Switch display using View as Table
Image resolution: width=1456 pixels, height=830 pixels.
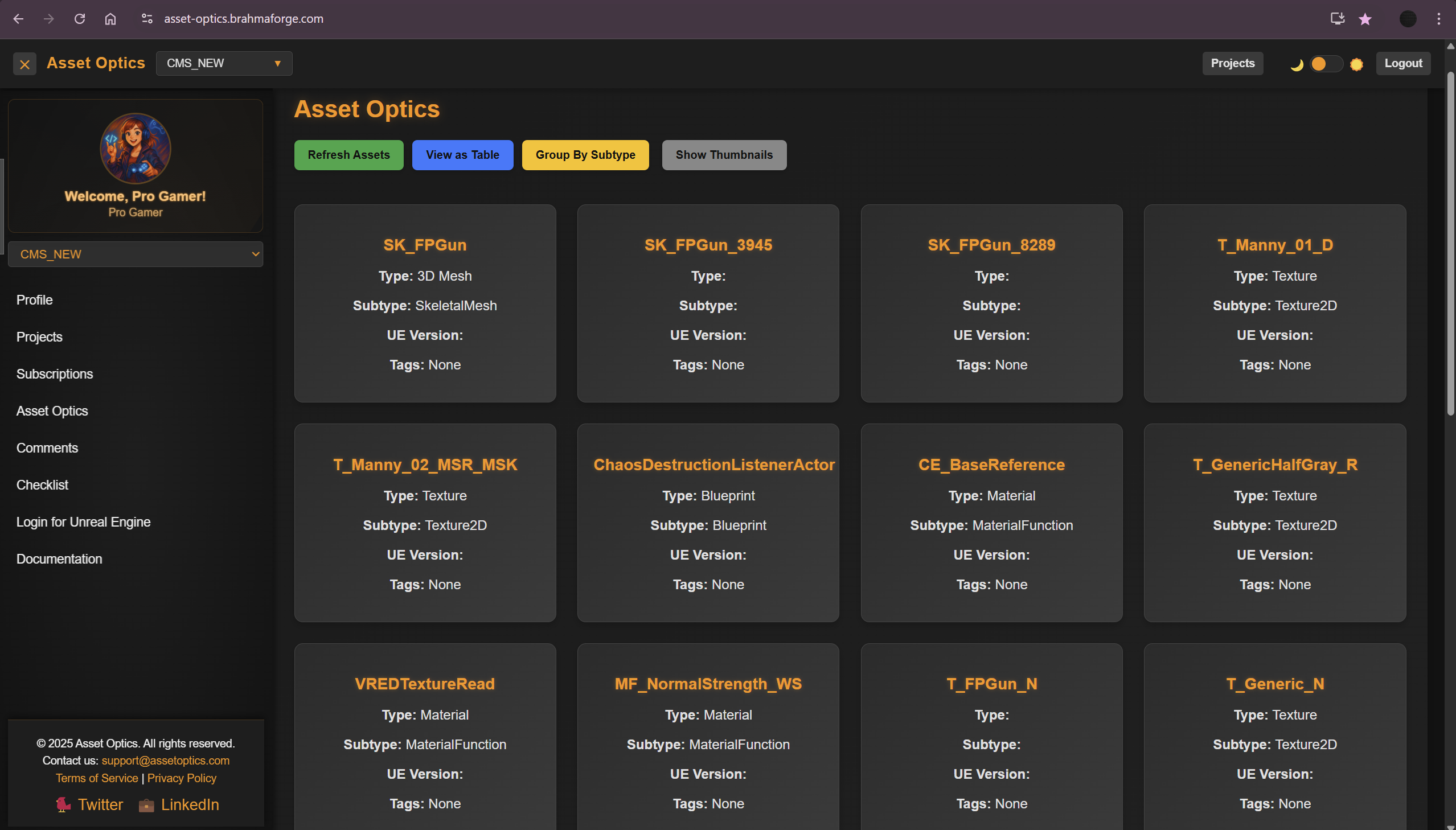click(462, 154)
